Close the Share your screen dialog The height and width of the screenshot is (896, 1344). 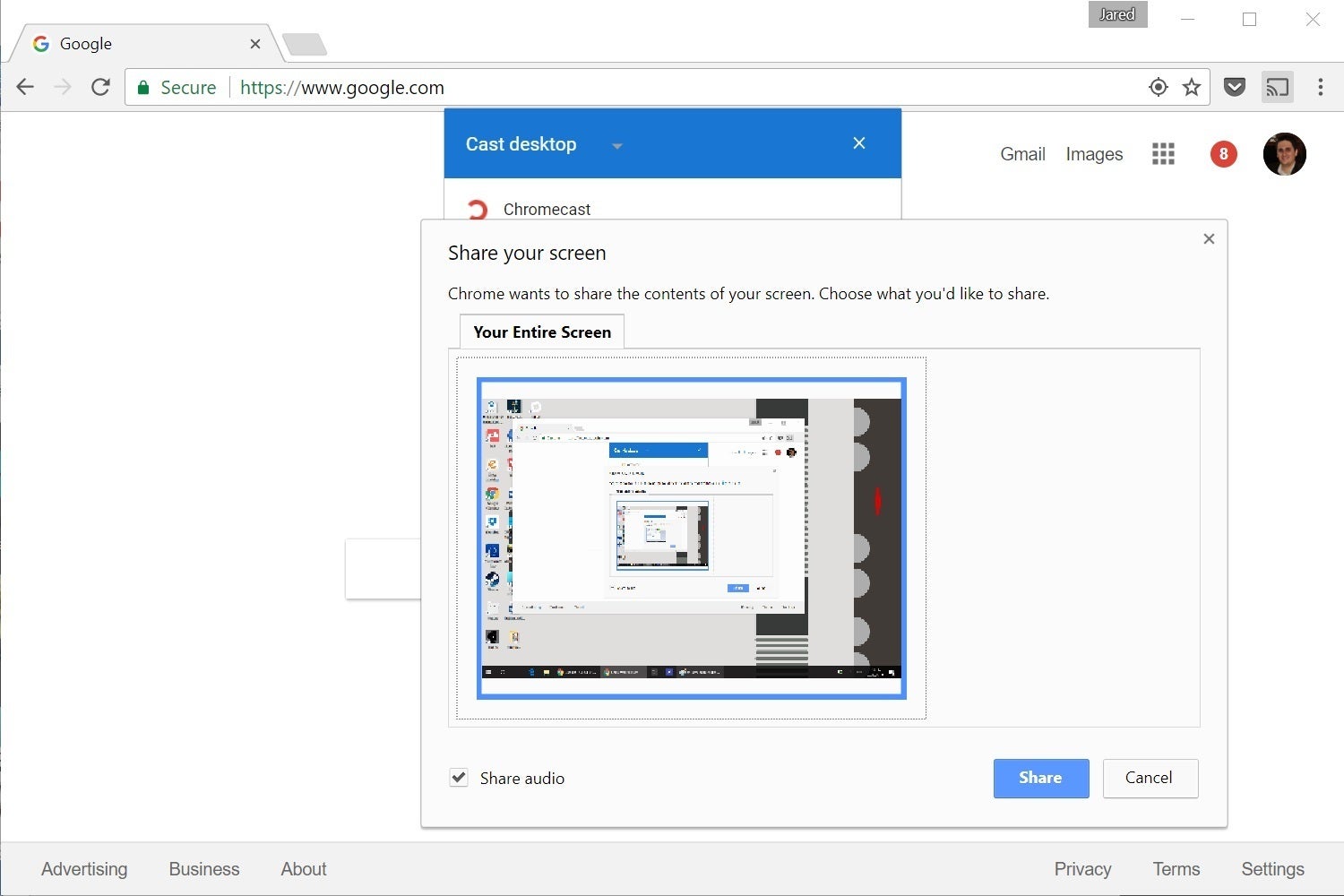1209,238
